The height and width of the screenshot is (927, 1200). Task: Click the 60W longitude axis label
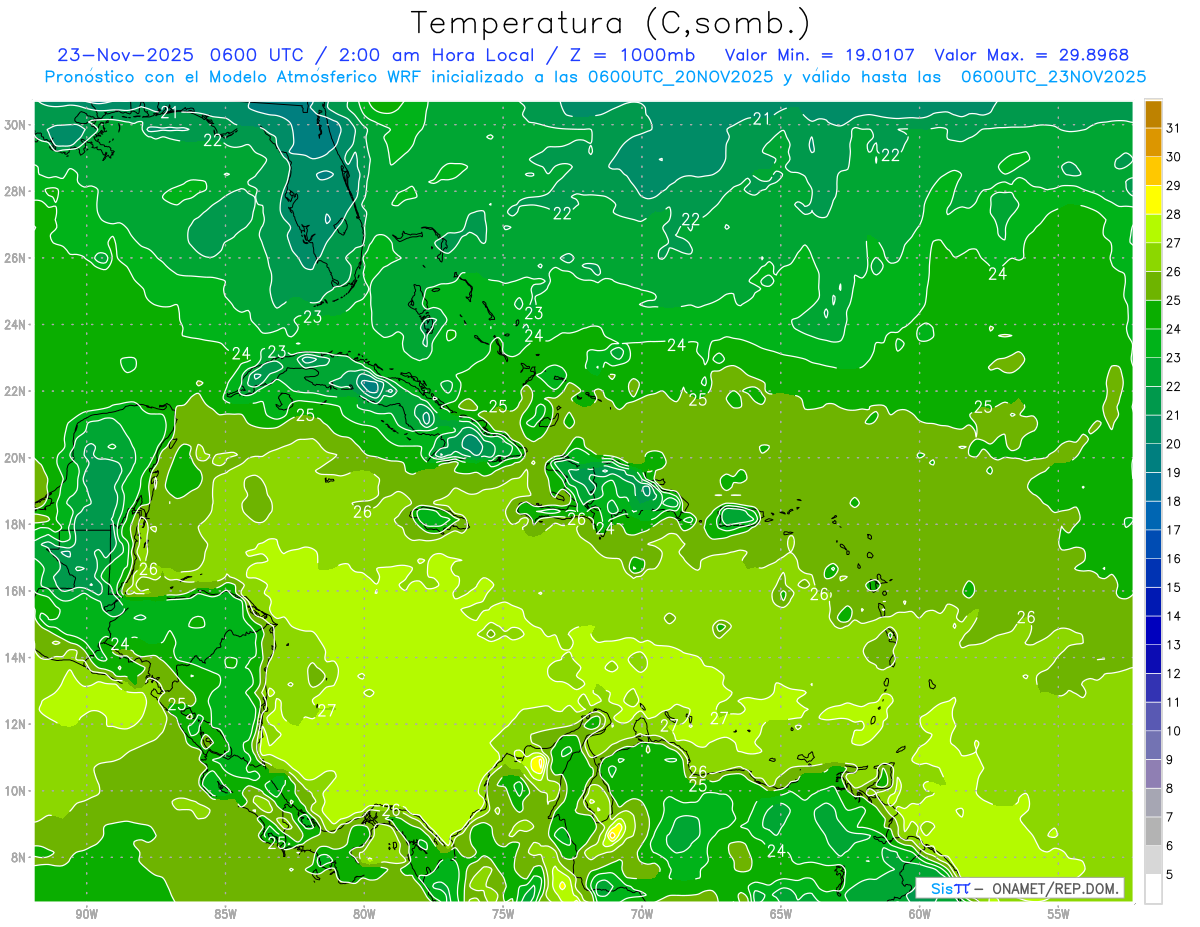pyautogui.click(x=920, y=914)
